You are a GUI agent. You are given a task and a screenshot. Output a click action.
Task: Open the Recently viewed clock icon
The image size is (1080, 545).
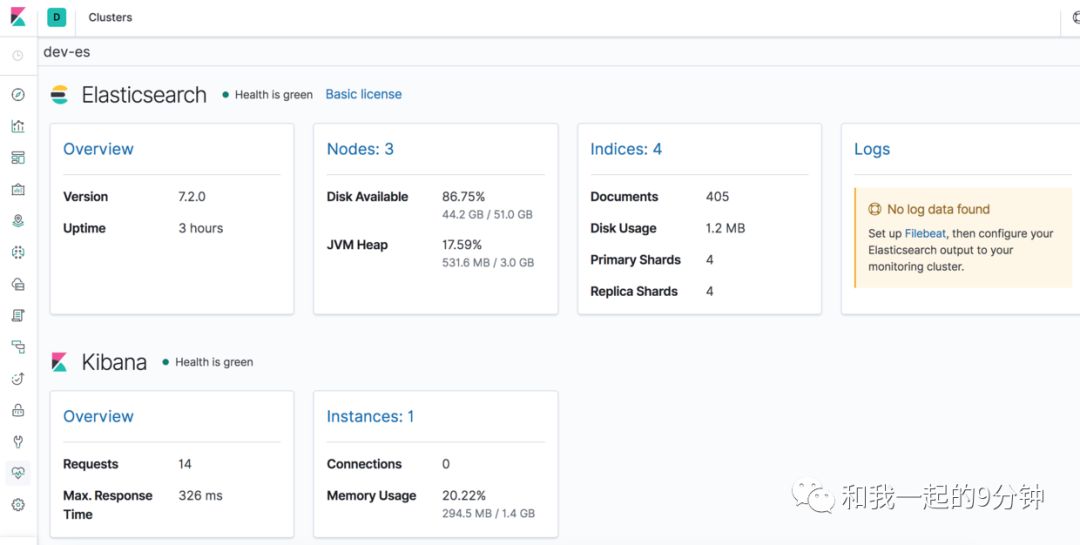click(18, 55)
